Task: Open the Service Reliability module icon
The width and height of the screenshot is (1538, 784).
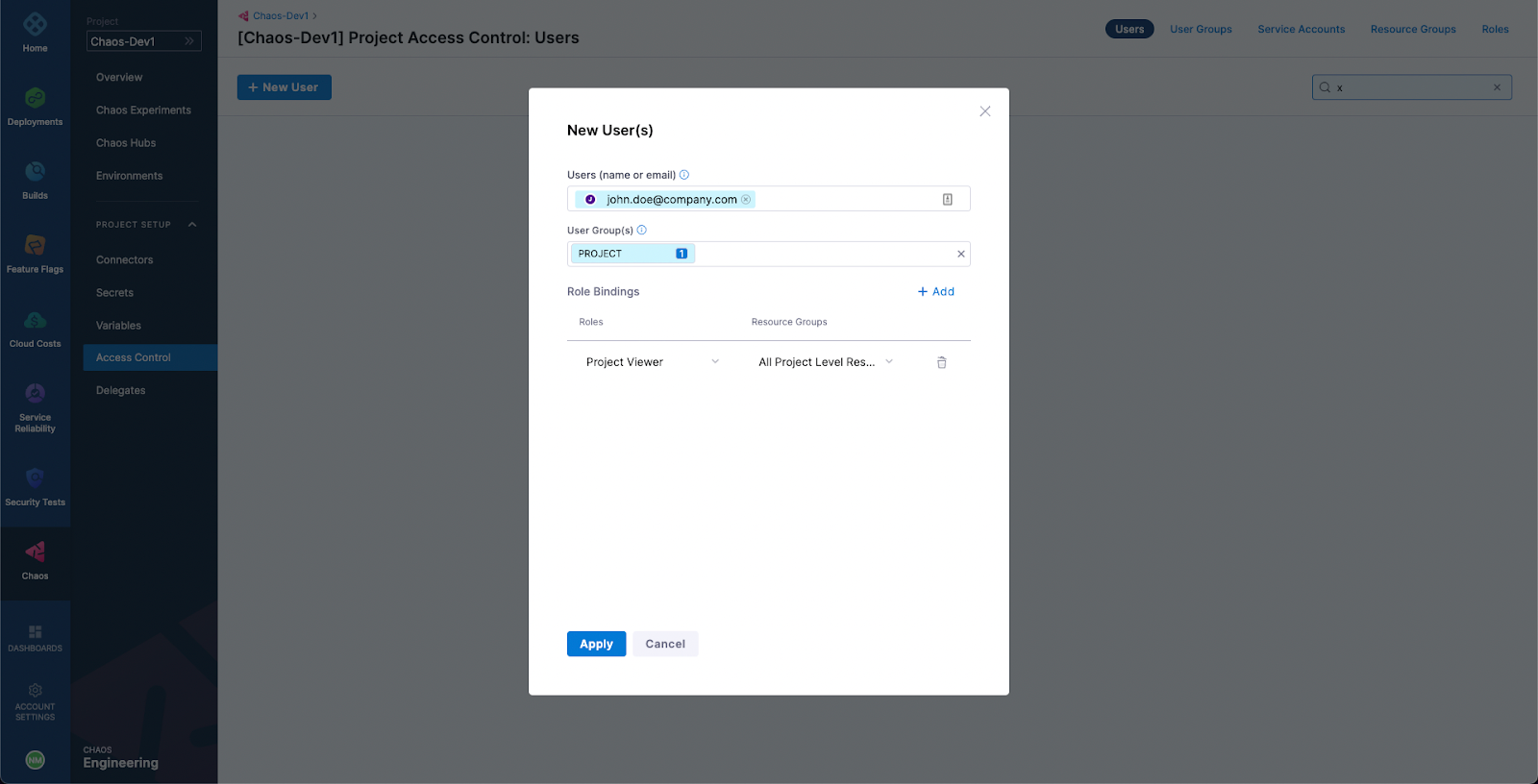Action: click(35, 393)
